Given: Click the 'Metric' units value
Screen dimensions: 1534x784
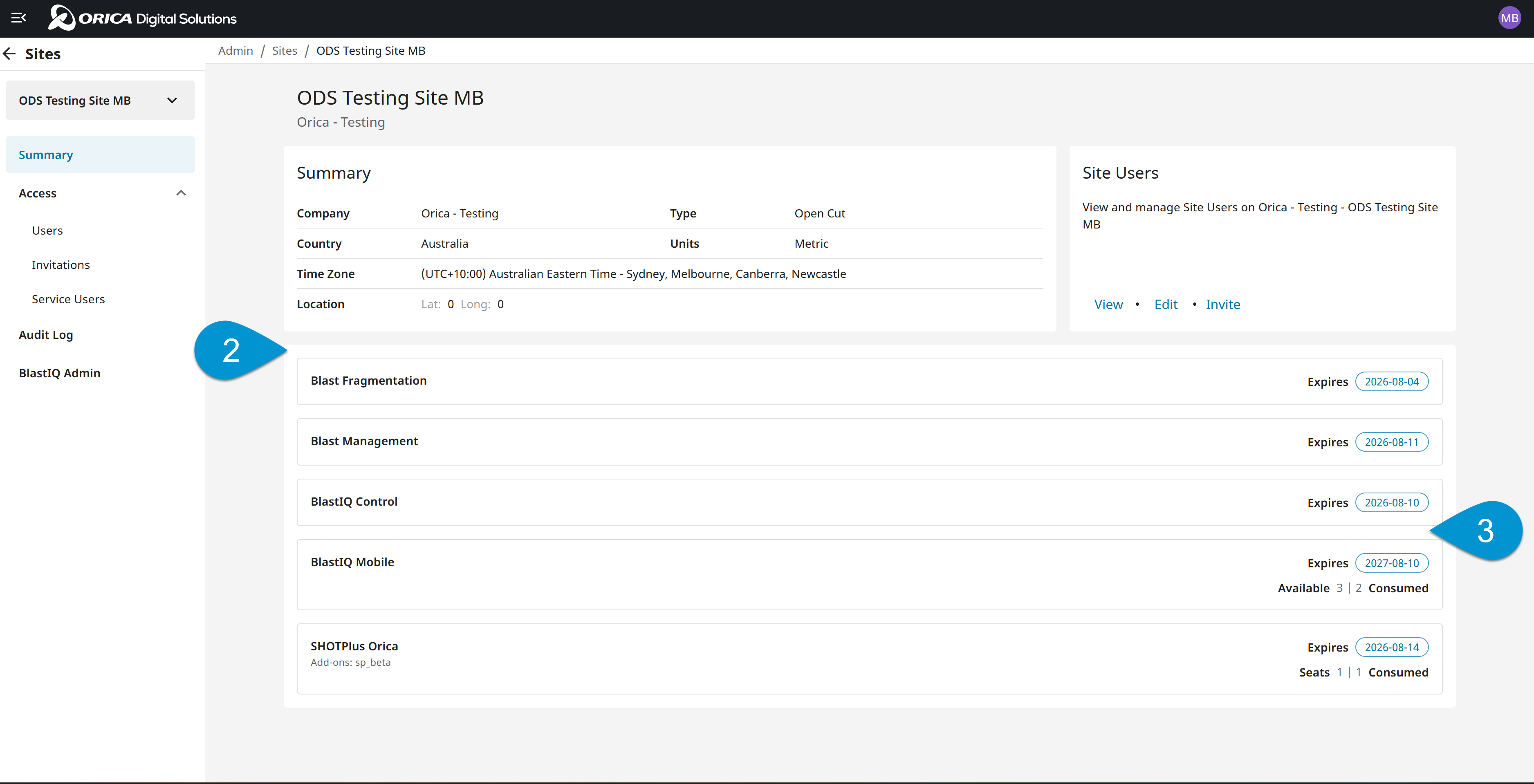Looking at the screenshot, I should 811,244.
